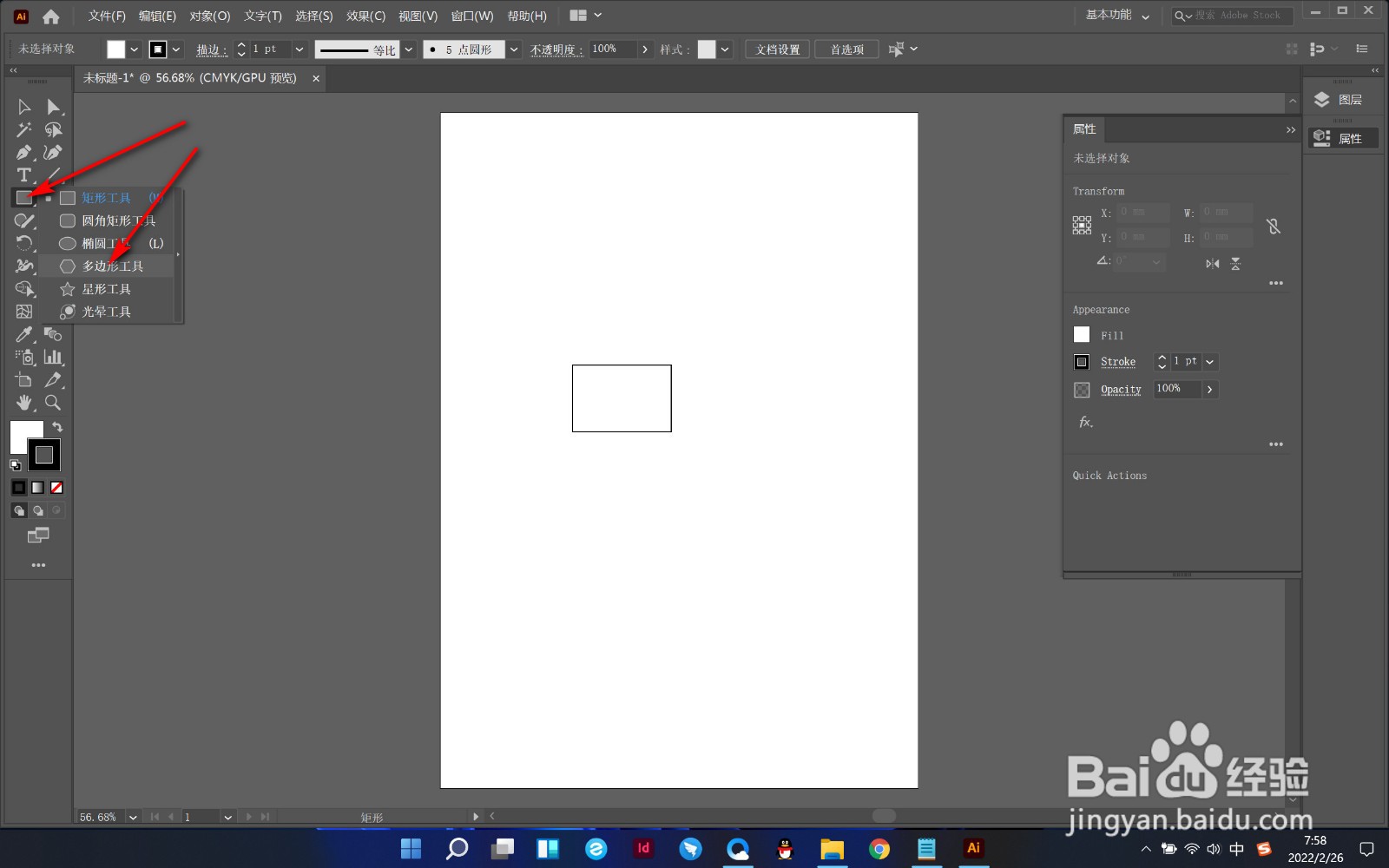
Task: Reset to default fill and stroke
Action: 16,465
